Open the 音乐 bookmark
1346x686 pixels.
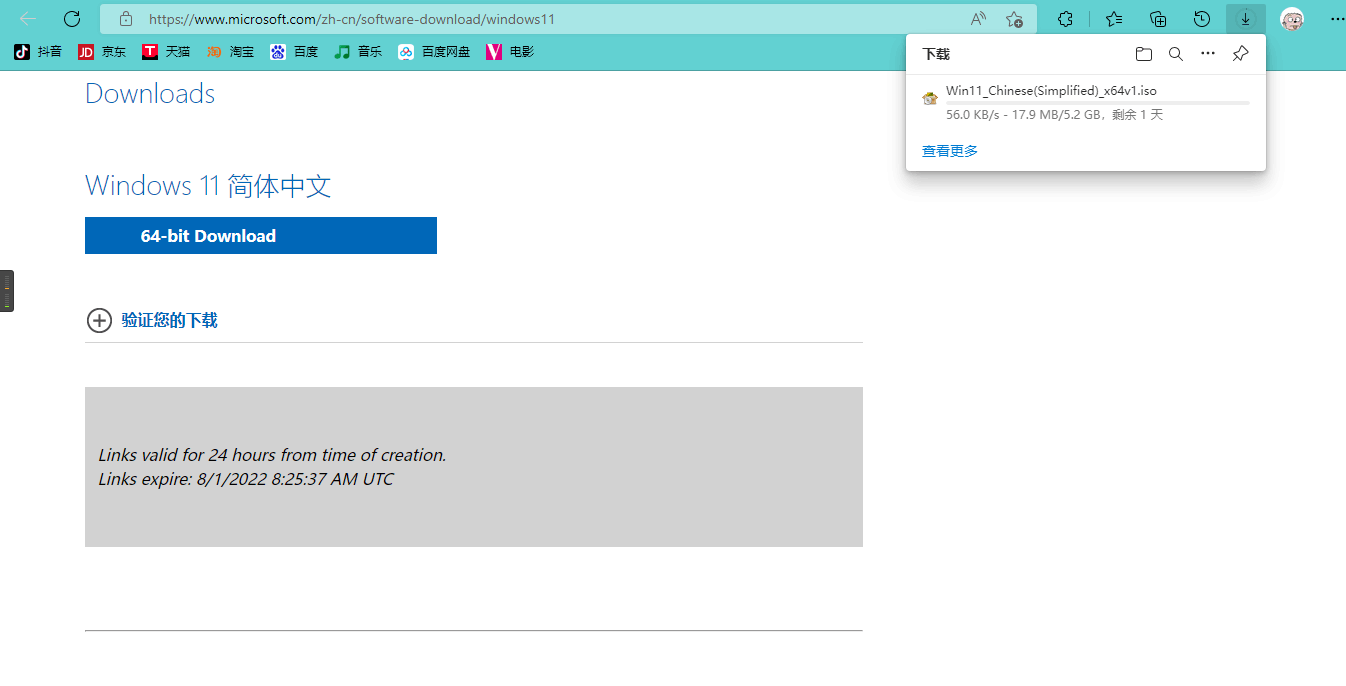[358, 51]
